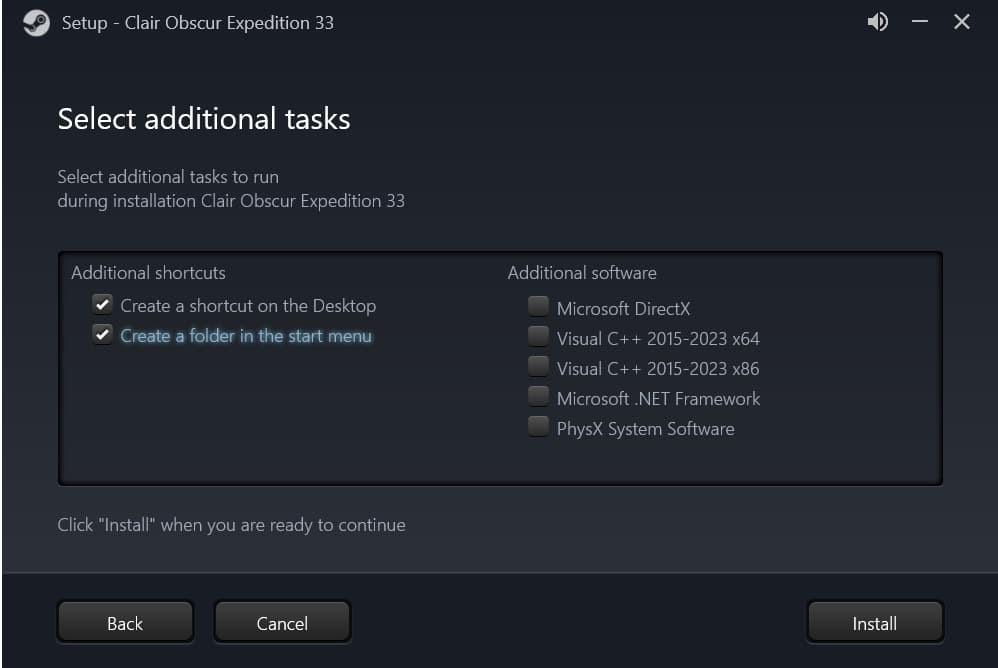Viewport: 998px width, 668px height.
Task: Click the Microsoft DirectX label text
Action: [x=623, y=309]
